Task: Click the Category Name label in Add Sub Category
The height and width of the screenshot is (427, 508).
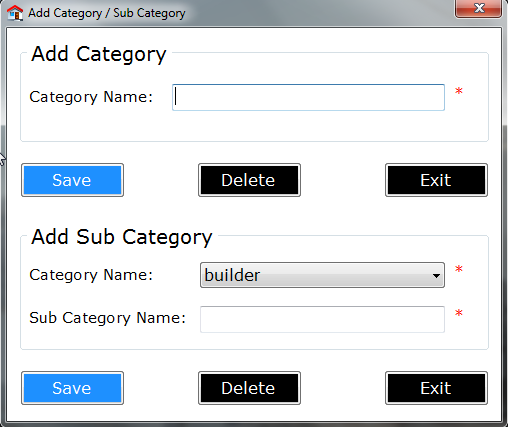Action: click(91, 275)
